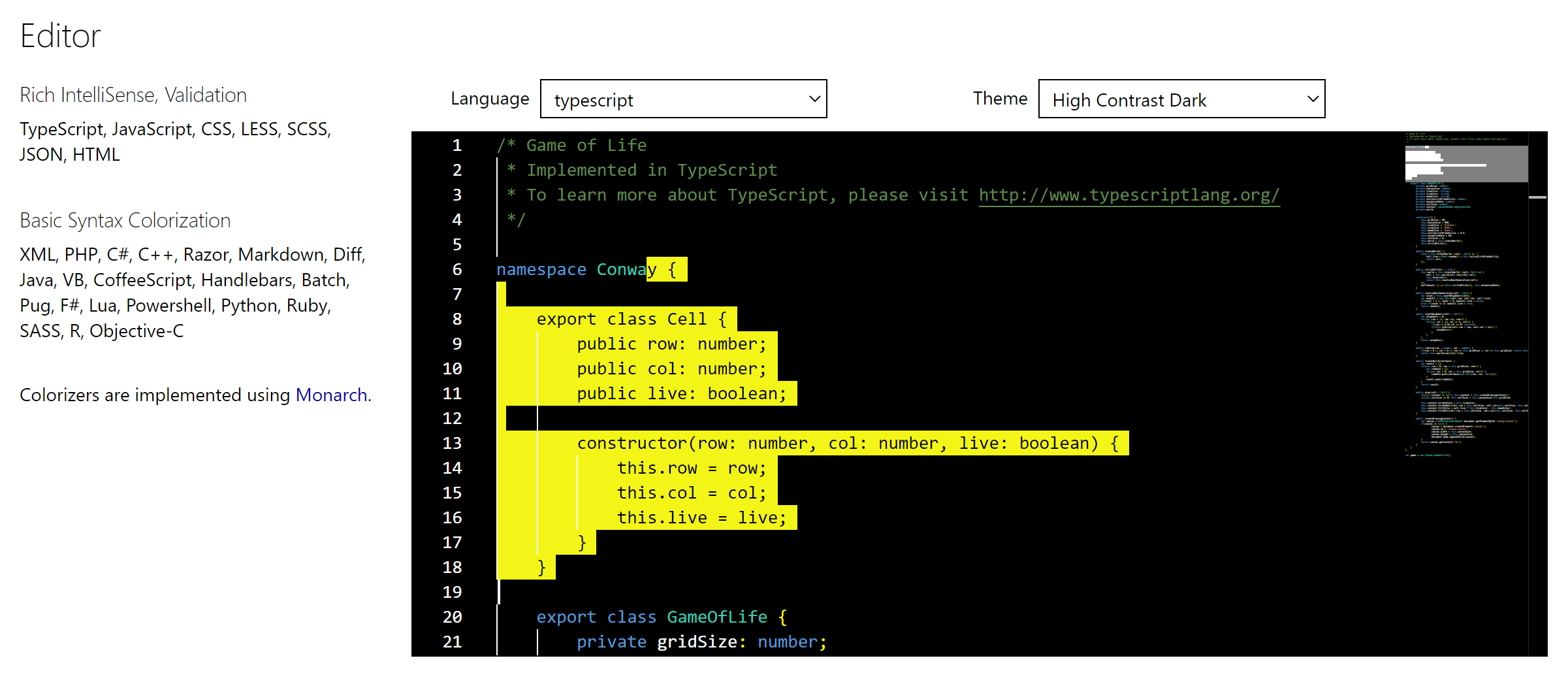Viewport: 1568px width, 688px height.
Task: Click 'Implemented in TypeScript' comment on line 2
Action: 652,171
